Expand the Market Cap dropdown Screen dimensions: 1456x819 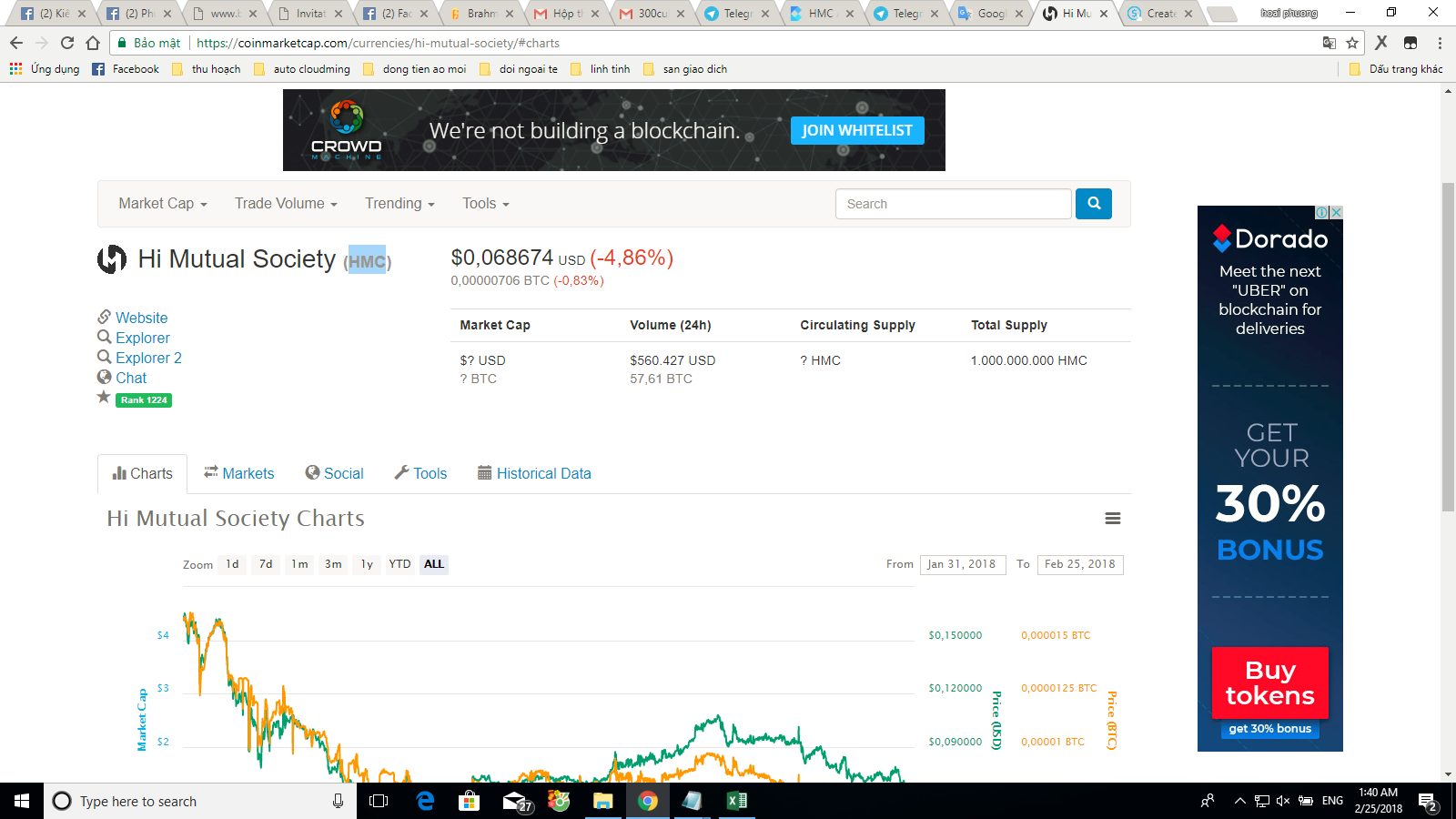click(163, 204)
